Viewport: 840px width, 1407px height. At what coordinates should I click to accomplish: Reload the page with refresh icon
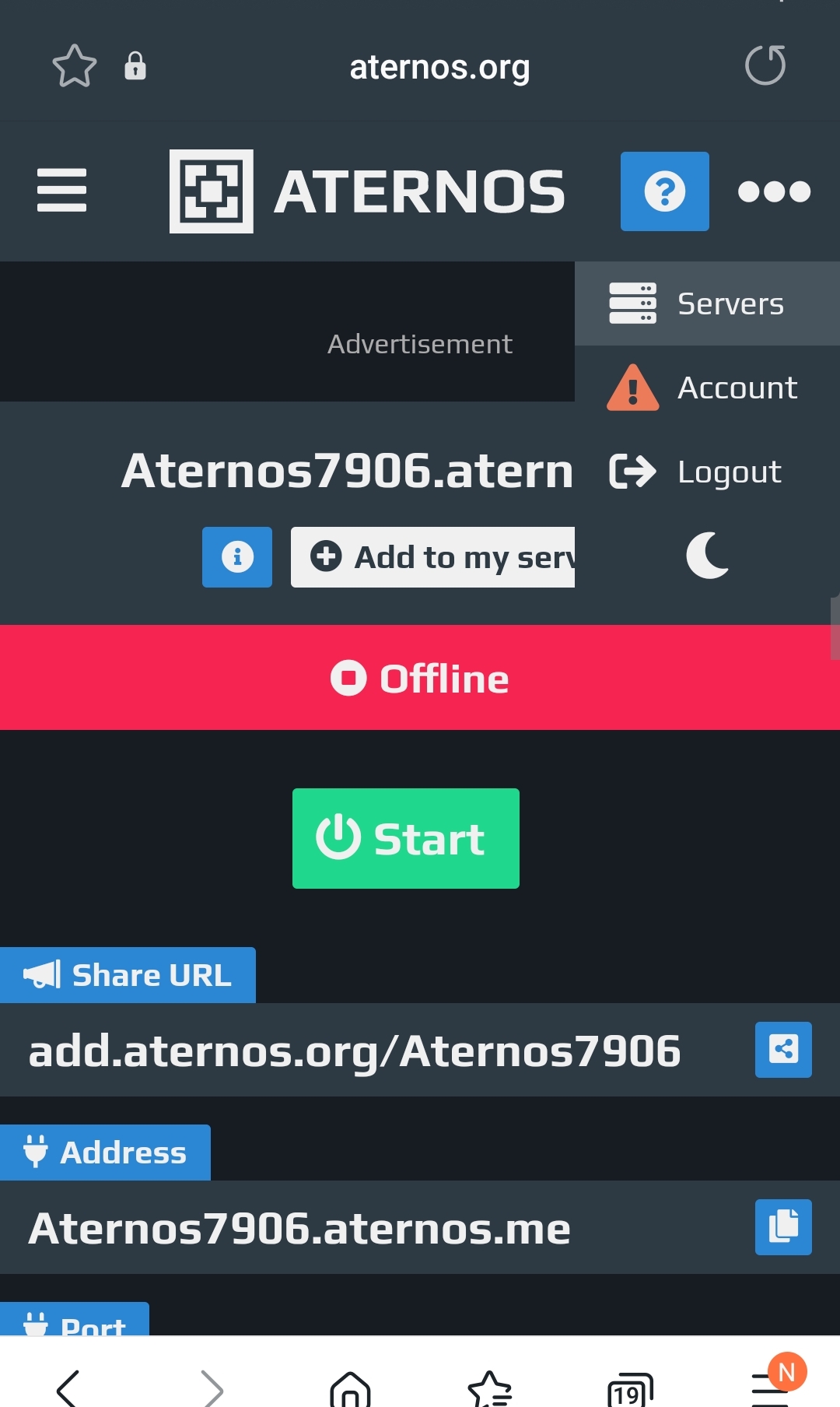[765, 65]
